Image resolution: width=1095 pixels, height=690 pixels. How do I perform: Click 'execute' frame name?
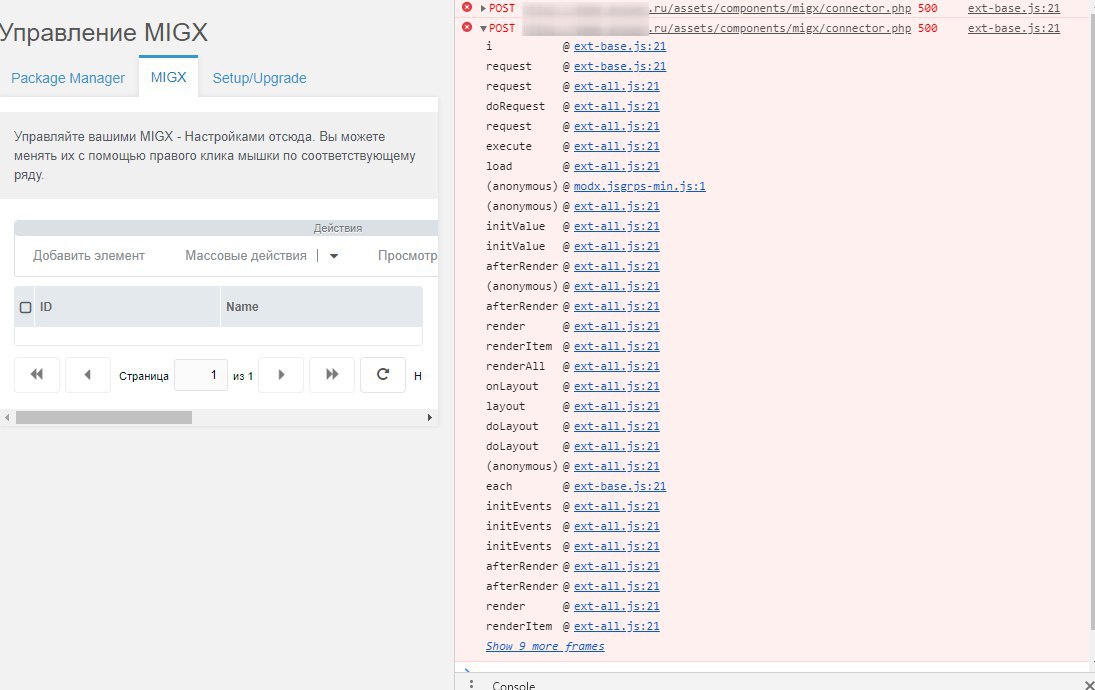pyautogui.click(x=508, y=146)
